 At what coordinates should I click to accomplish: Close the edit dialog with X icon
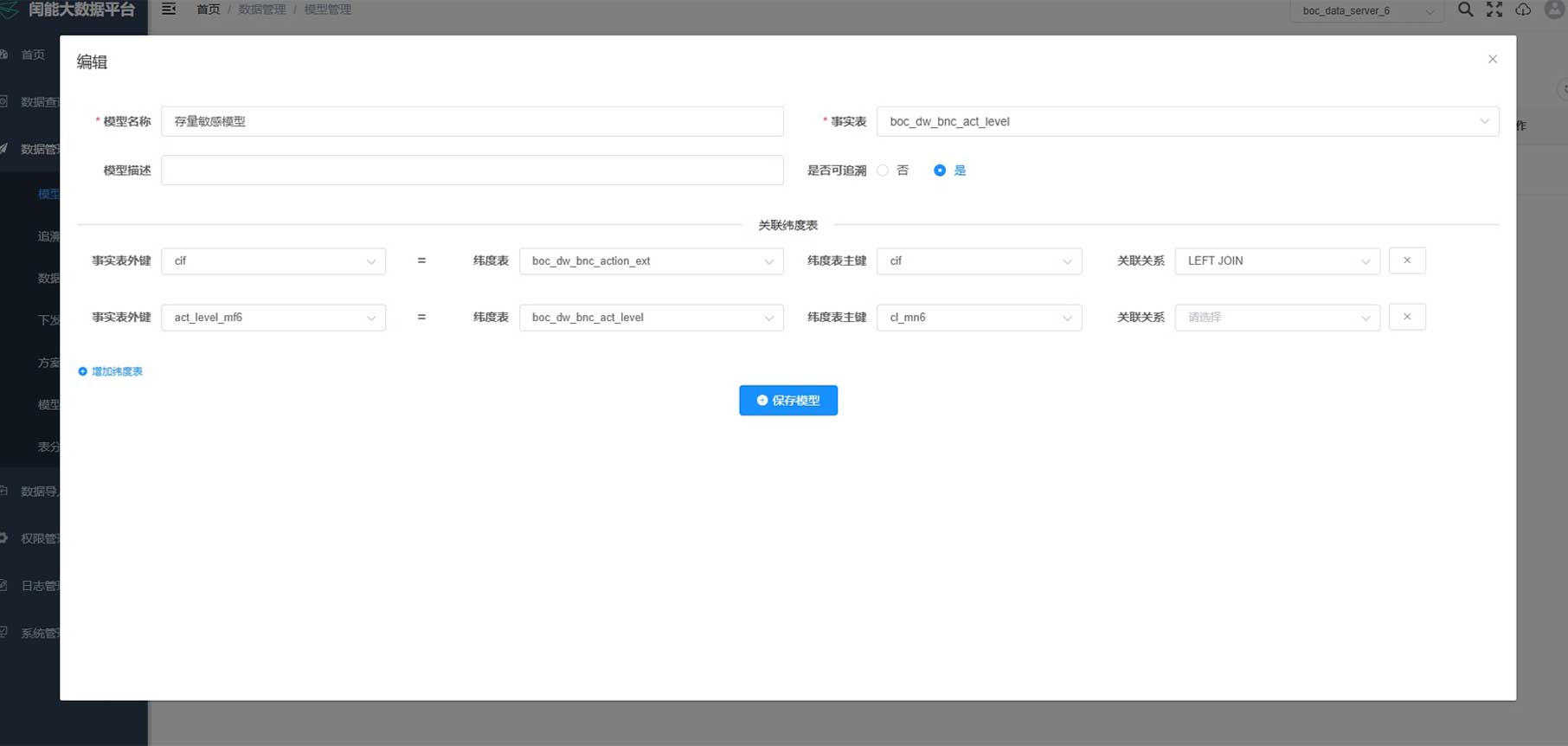pos(1492,59)
